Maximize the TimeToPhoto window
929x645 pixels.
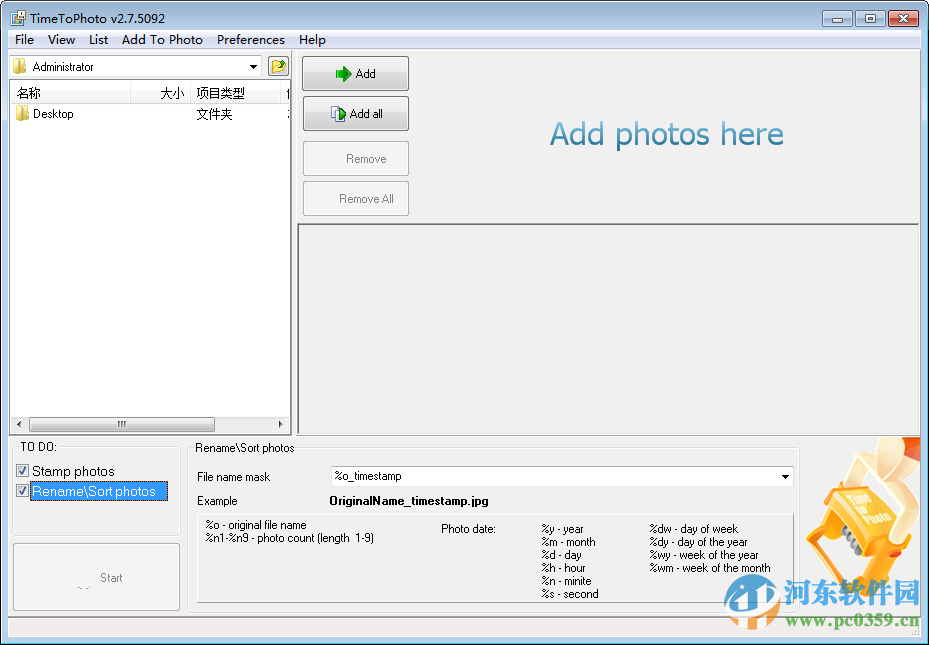[x=870, y=19]
